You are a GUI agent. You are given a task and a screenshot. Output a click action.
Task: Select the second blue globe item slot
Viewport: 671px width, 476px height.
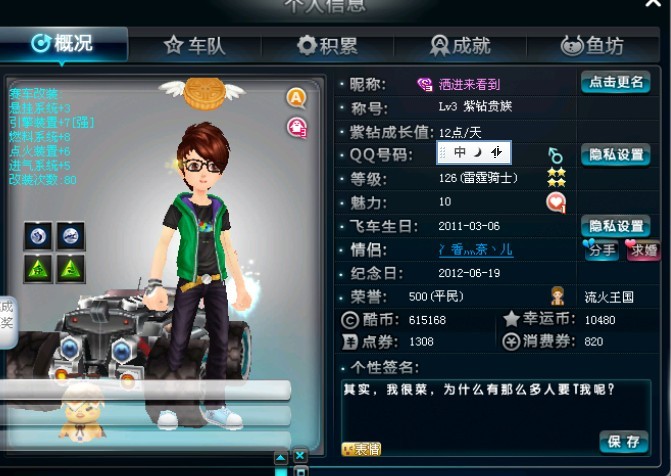coord(71,236)
